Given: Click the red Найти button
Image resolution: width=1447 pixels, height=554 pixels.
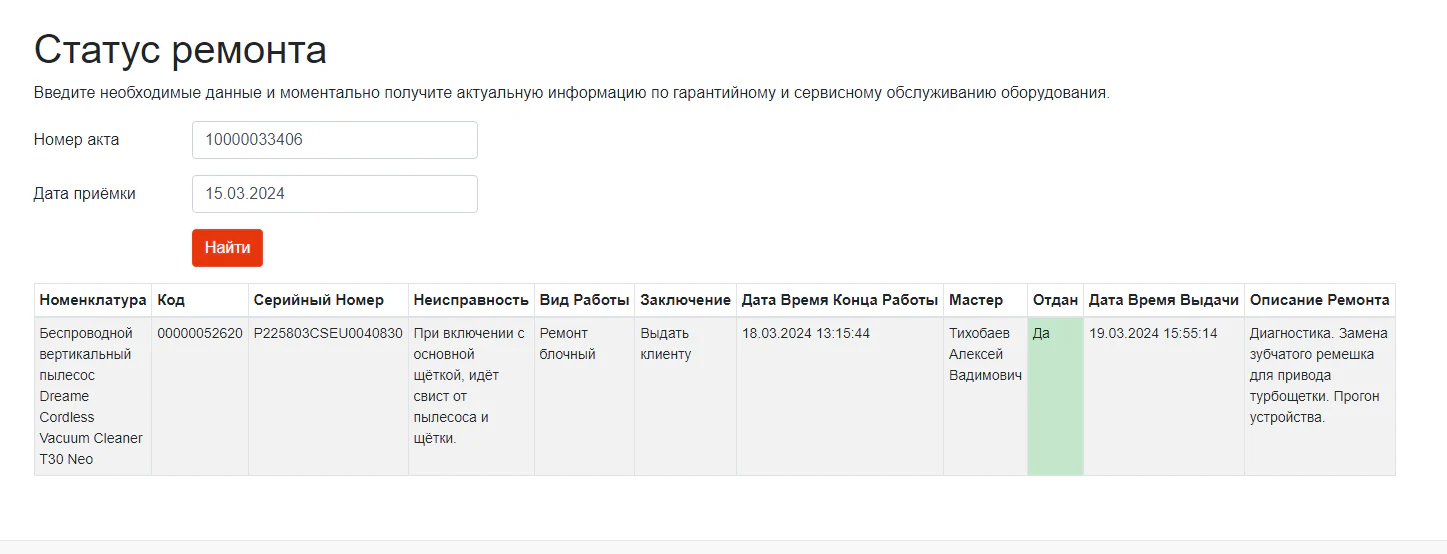Looking at the screenshot, I should pos(227,248).
